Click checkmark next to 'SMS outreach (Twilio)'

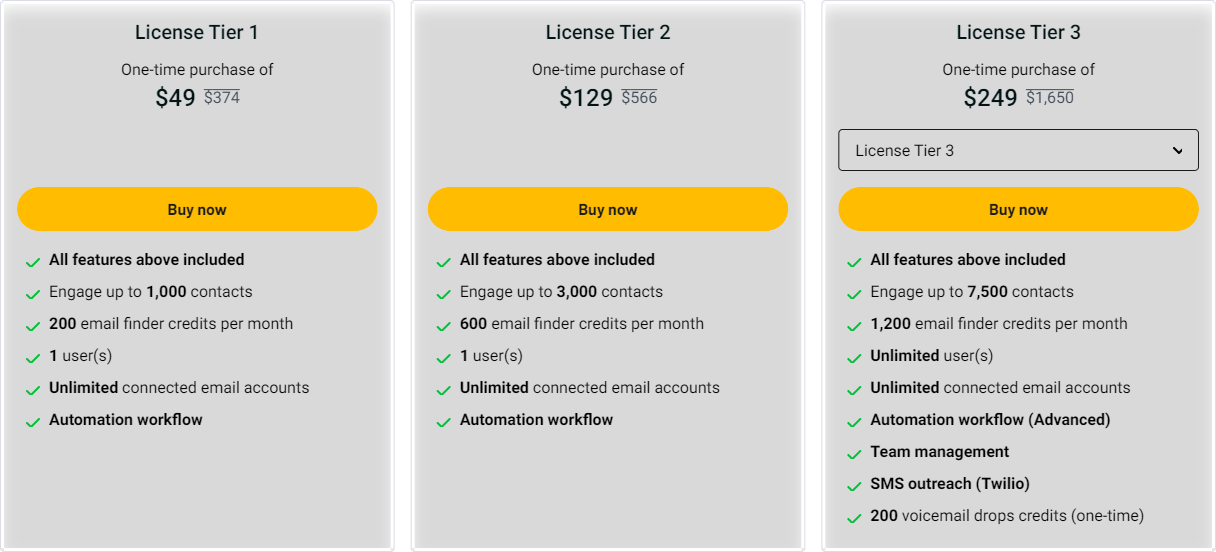[x=854, y=486]
